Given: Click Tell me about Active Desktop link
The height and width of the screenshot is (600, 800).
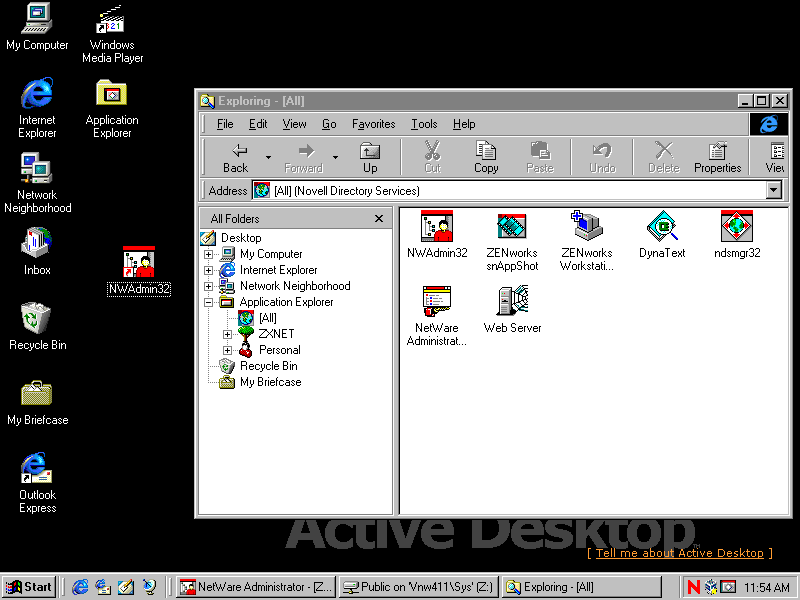Looking at the screenshot, I should [680, 553].
